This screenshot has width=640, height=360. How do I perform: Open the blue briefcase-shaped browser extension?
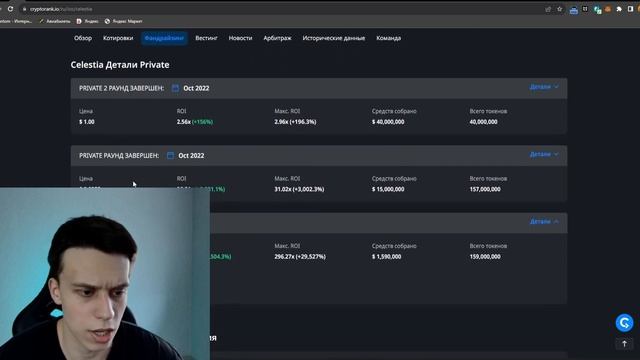click(x=573, y=10)
